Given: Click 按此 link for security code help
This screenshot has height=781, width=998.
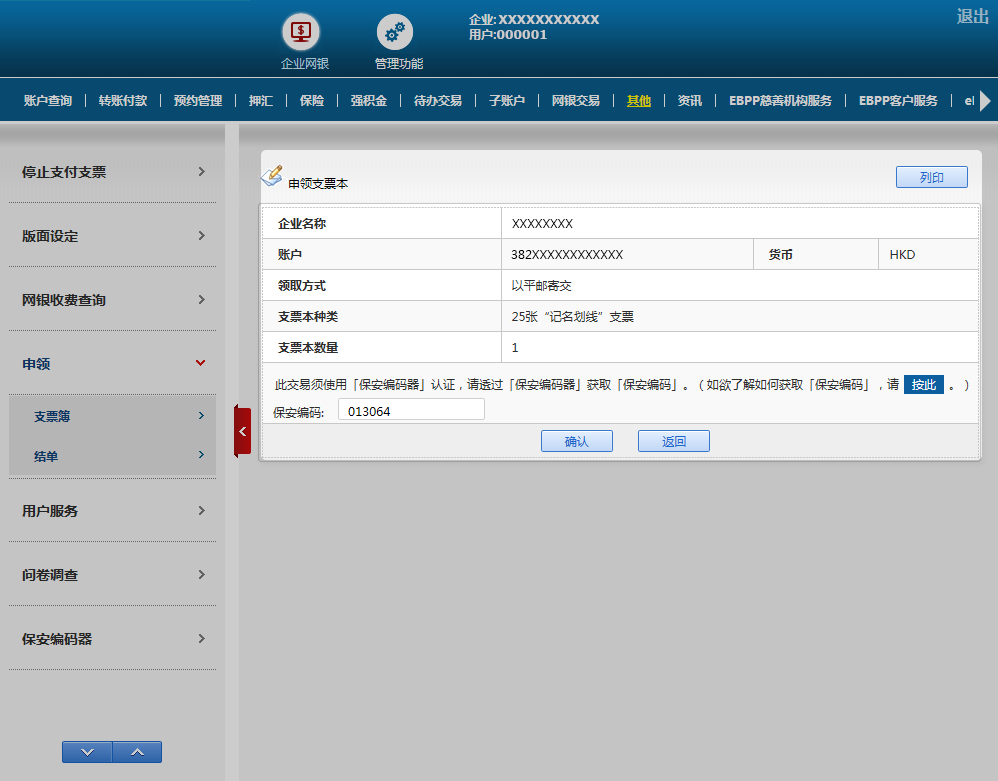Looking at the screenshot, I should click(x=924, y=385).
